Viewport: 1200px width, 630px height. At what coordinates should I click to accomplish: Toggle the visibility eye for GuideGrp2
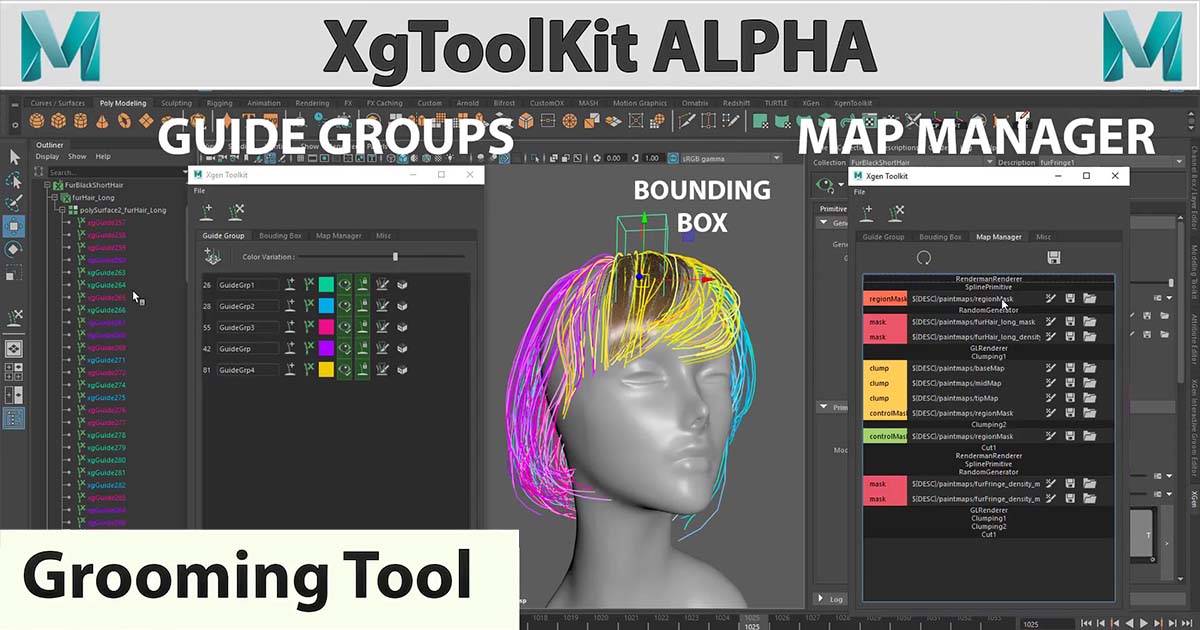pos(345,307)
